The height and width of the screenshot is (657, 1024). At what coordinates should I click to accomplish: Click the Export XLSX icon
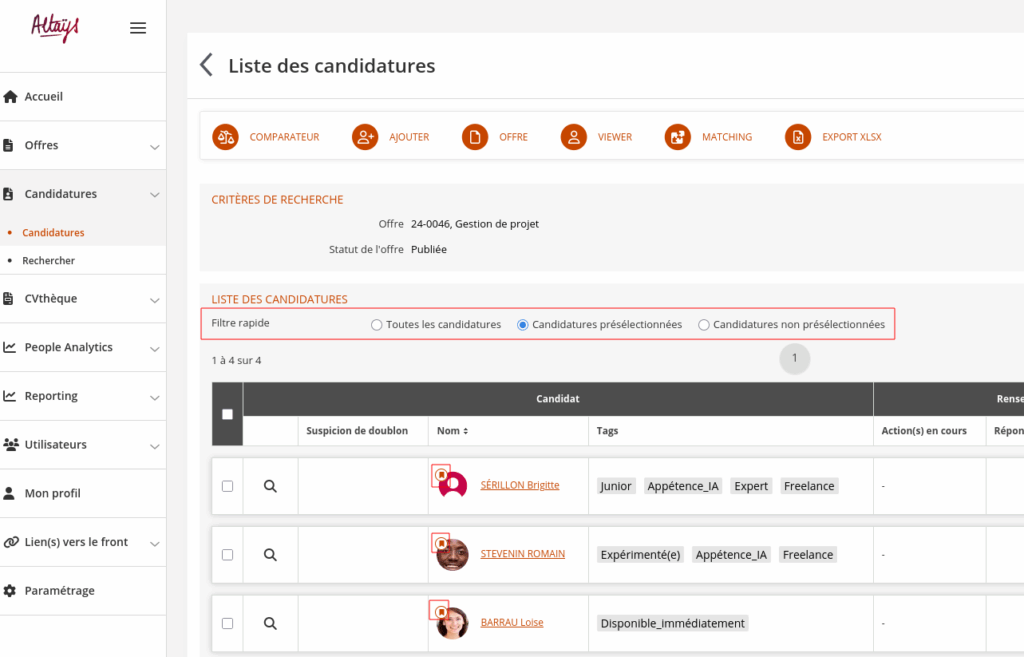coord(798,137)
